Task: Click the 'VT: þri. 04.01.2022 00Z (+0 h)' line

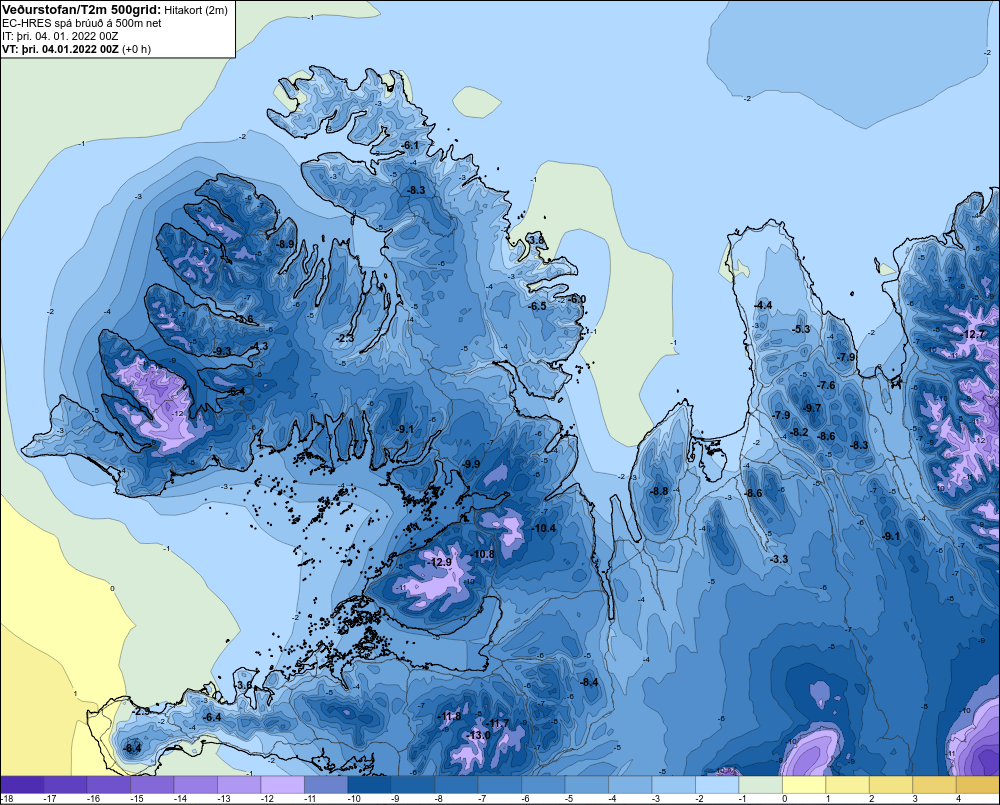Action: (76, 49)
